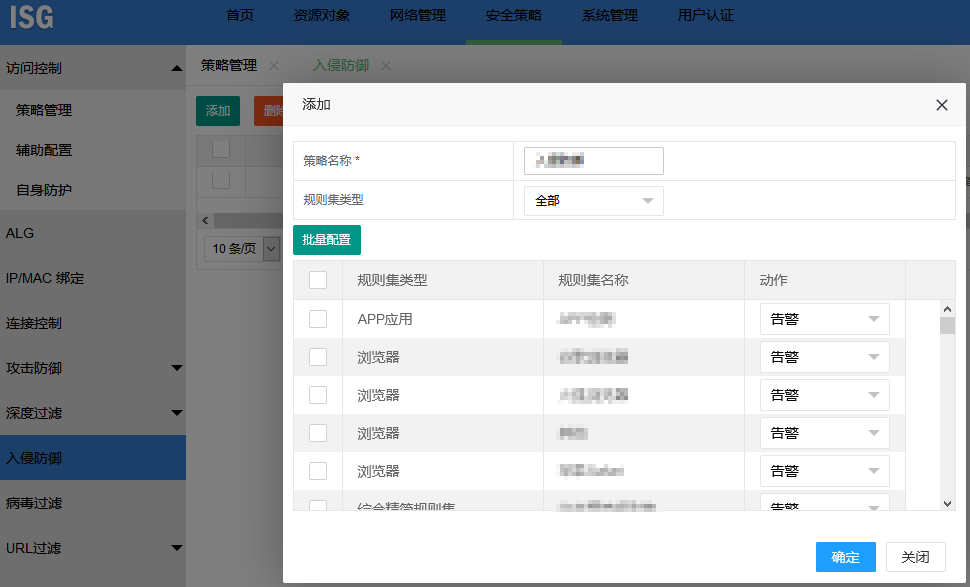Collapse the 访问控制 sidebar section
The width and height of the screenshot is (970, 587).
coord(93,68)
